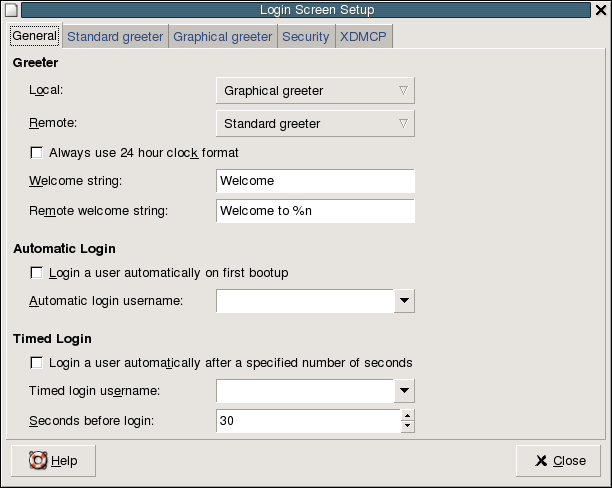
Task: Switch to the Standard greeter tab
Action: coord(115,37)
